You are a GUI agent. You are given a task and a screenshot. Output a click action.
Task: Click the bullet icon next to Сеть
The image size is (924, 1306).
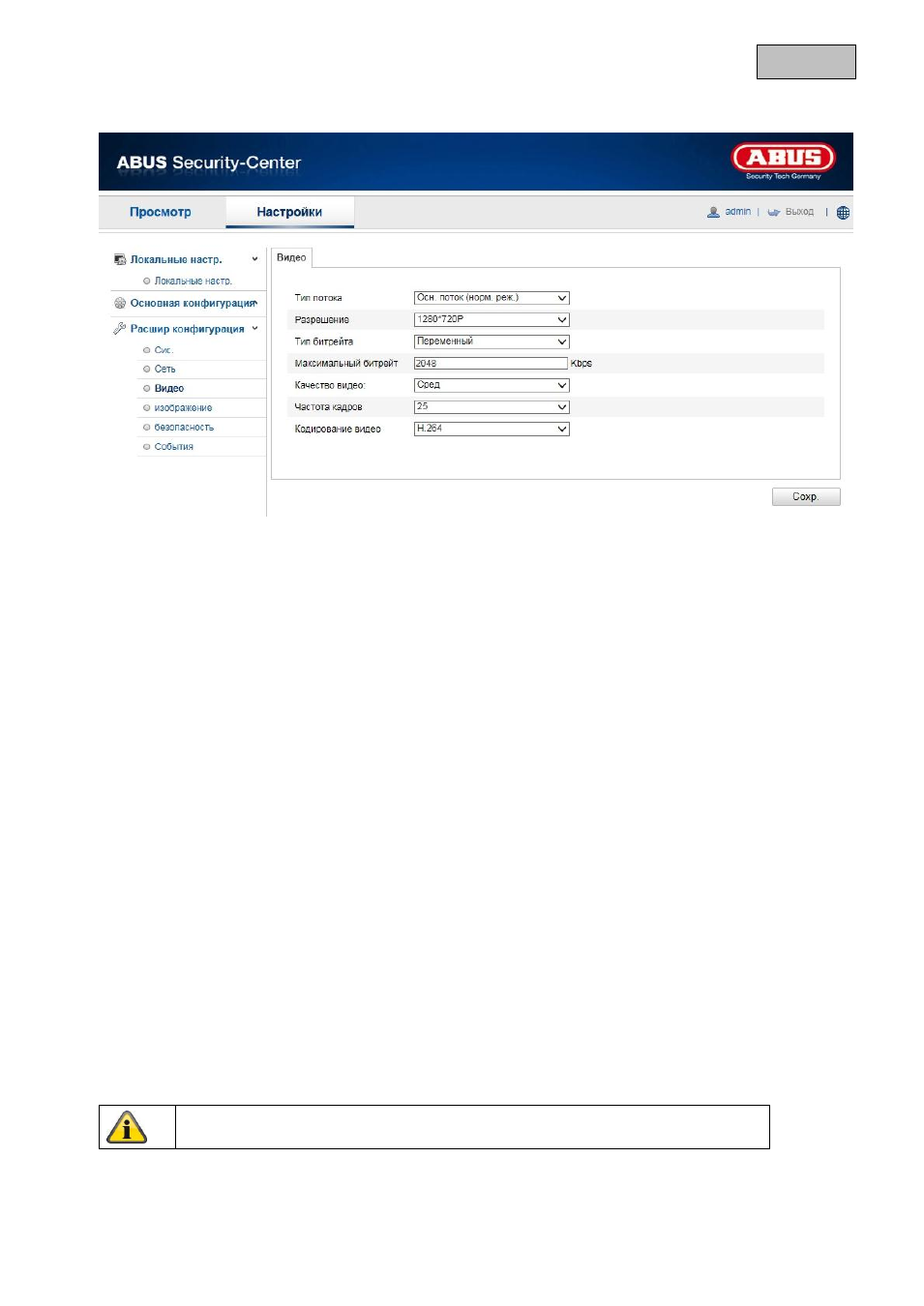(147, 369)
